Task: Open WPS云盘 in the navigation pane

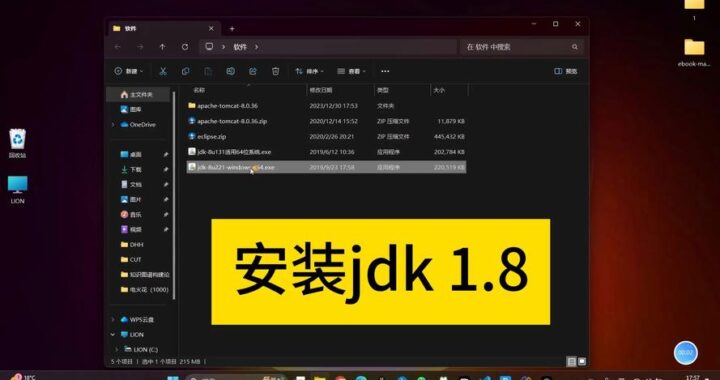Action: 138,319
